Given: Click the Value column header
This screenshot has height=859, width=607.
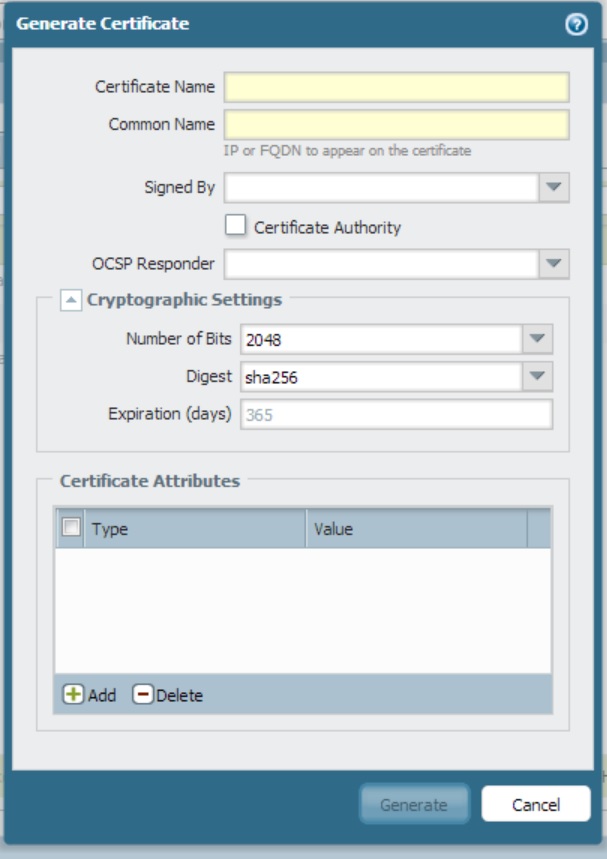Looking at the screenshot, I should pyautogui.click(x=415, y=529).
